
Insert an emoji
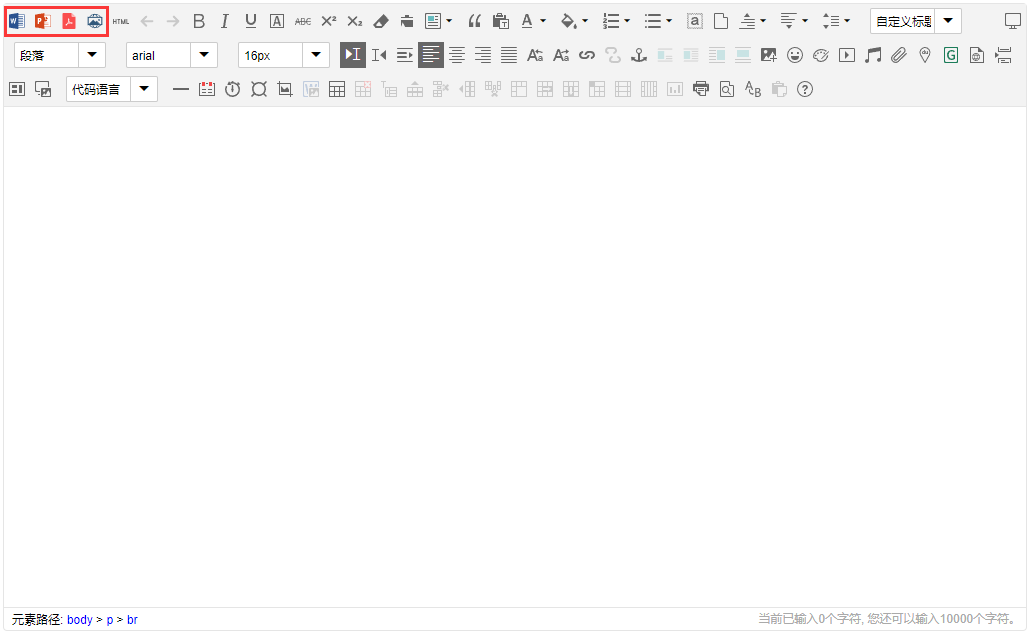[x=795, y=55]
